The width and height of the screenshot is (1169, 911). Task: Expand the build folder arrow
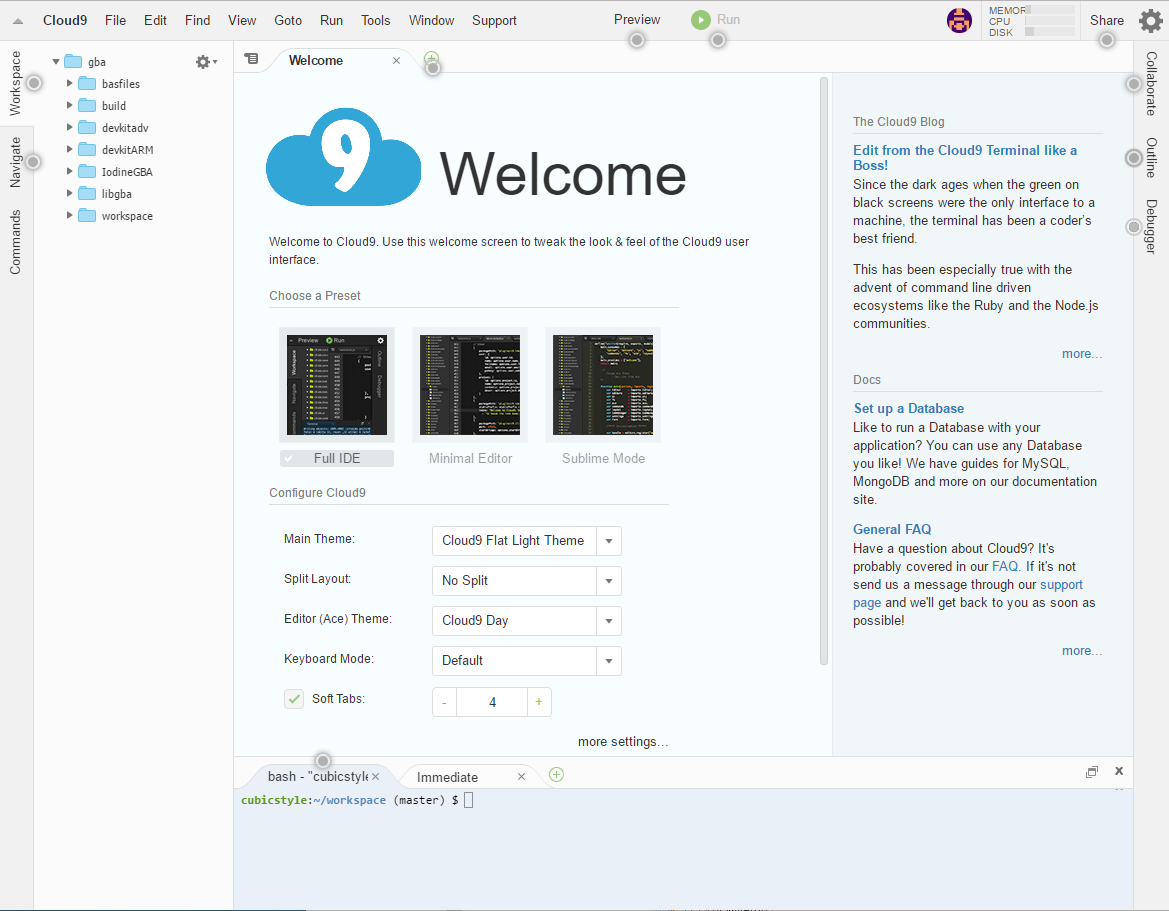(69, 105)
